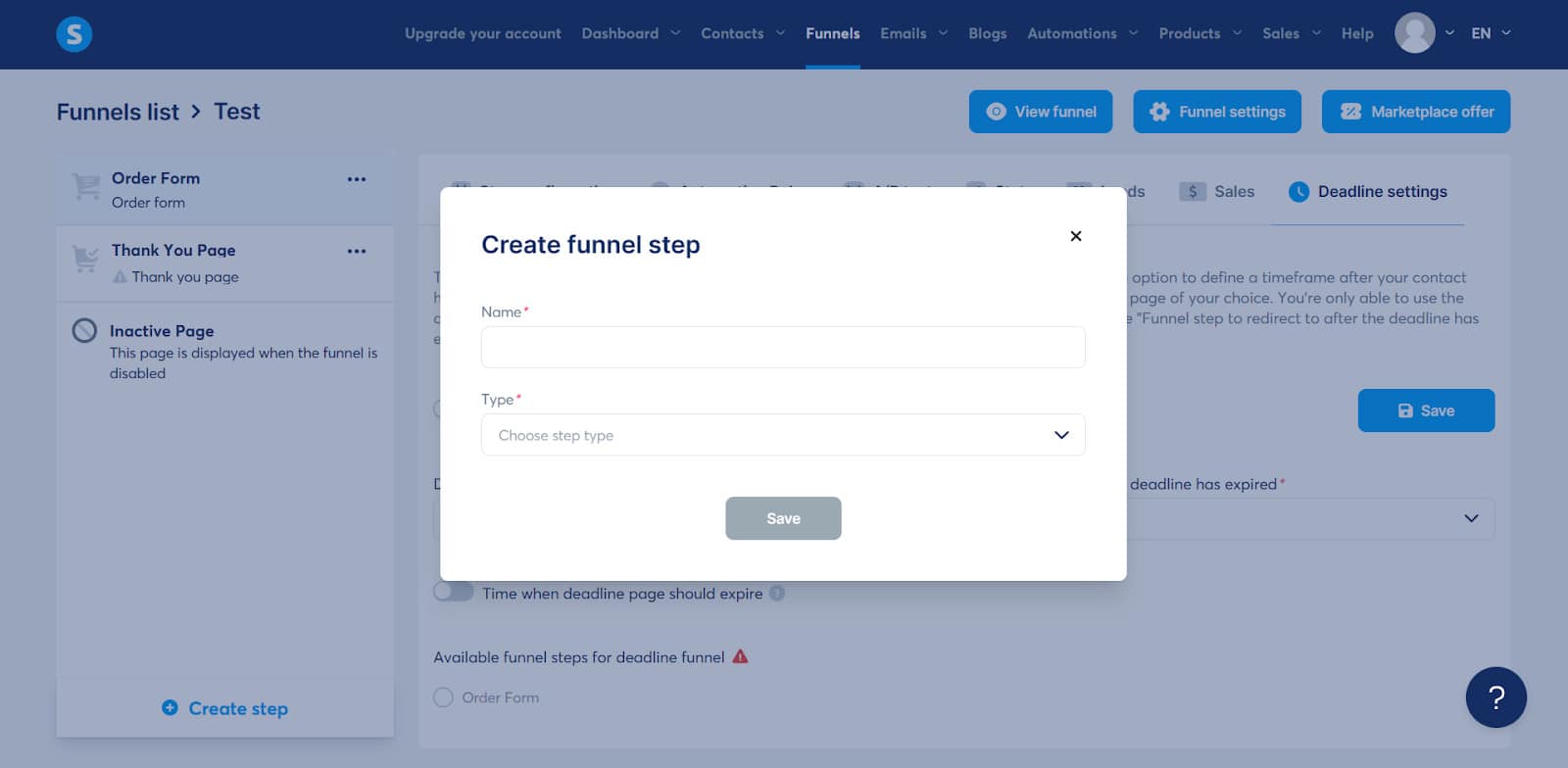This screenshot has height=768, width=1568.
Task: Click the deadline expiry info icon
Action: [x=777, y=594]
